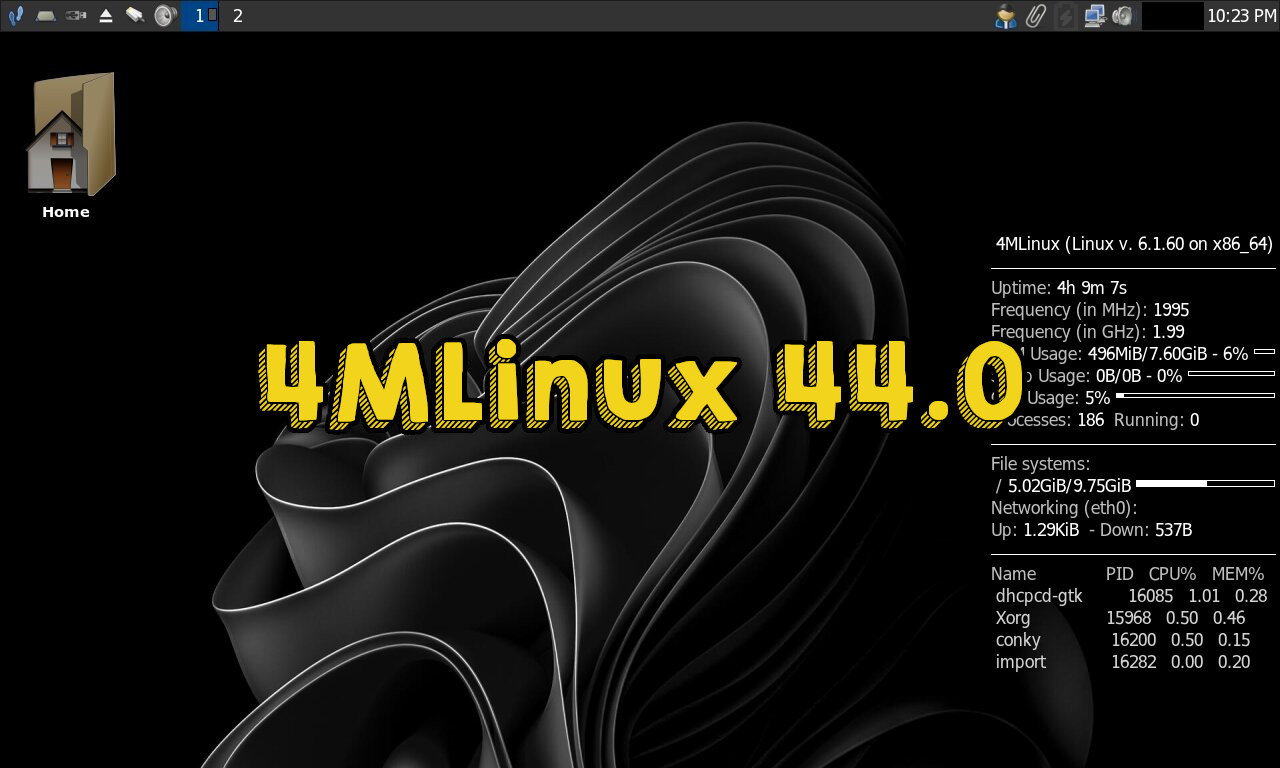Click the 10:23 PM clock
1280x768 pixels.
[1241, 16]
